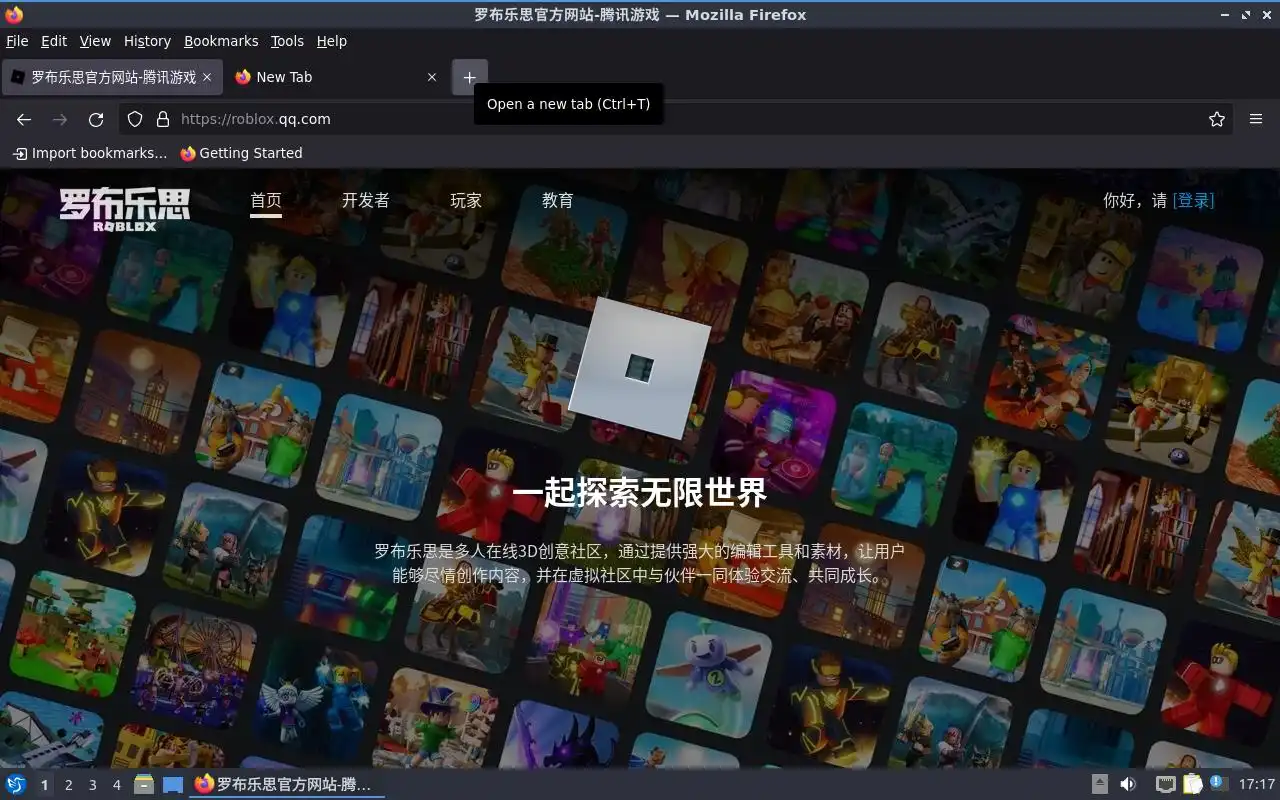Switch to workspace 3
The image size is (1280, 800).
point(92,785)
